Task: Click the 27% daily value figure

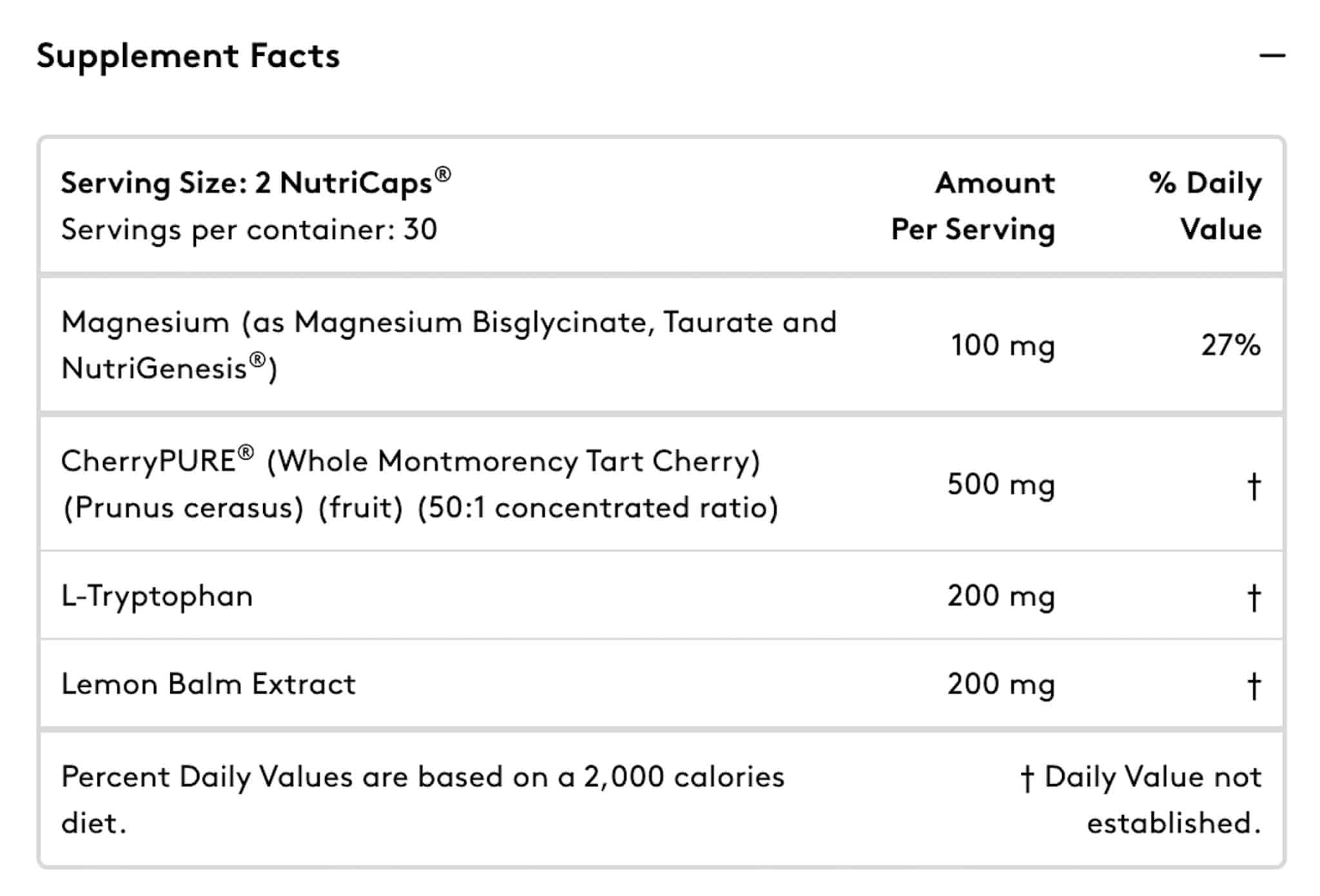Action: [1231, 345]
